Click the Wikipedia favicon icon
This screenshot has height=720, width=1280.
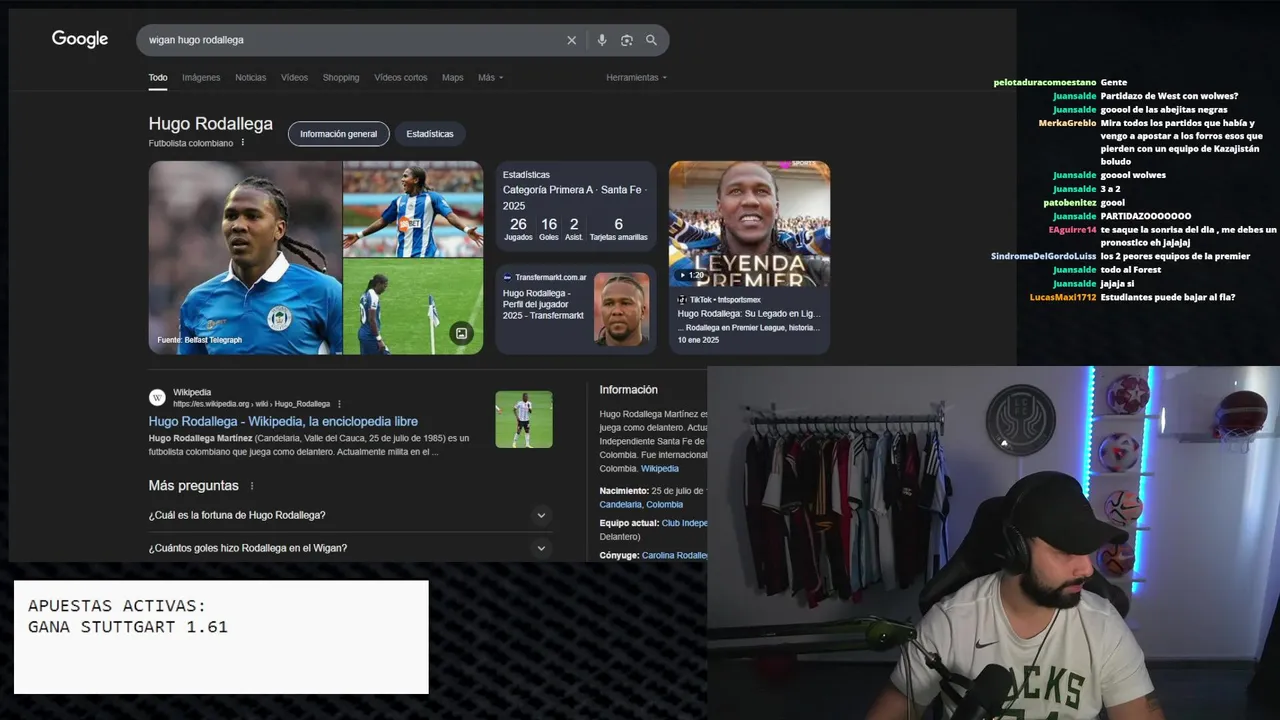point(157,397)
